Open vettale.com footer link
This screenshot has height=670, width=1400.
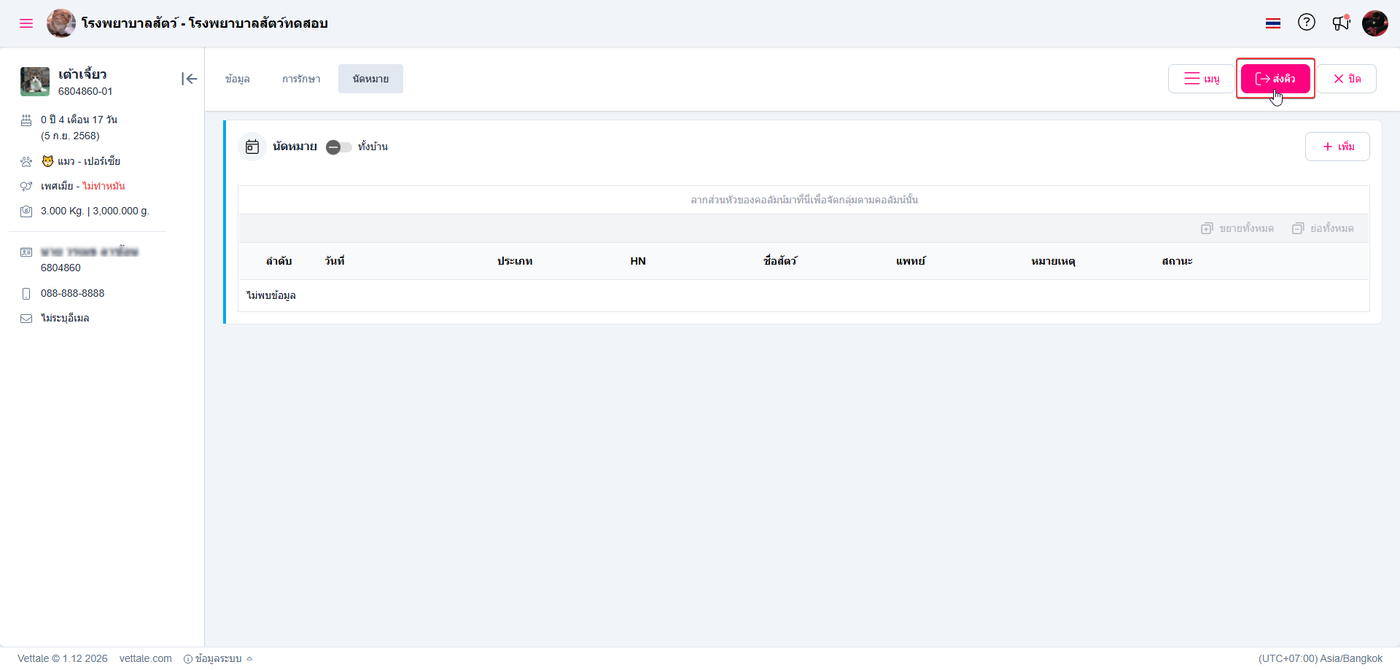point(146,659)
